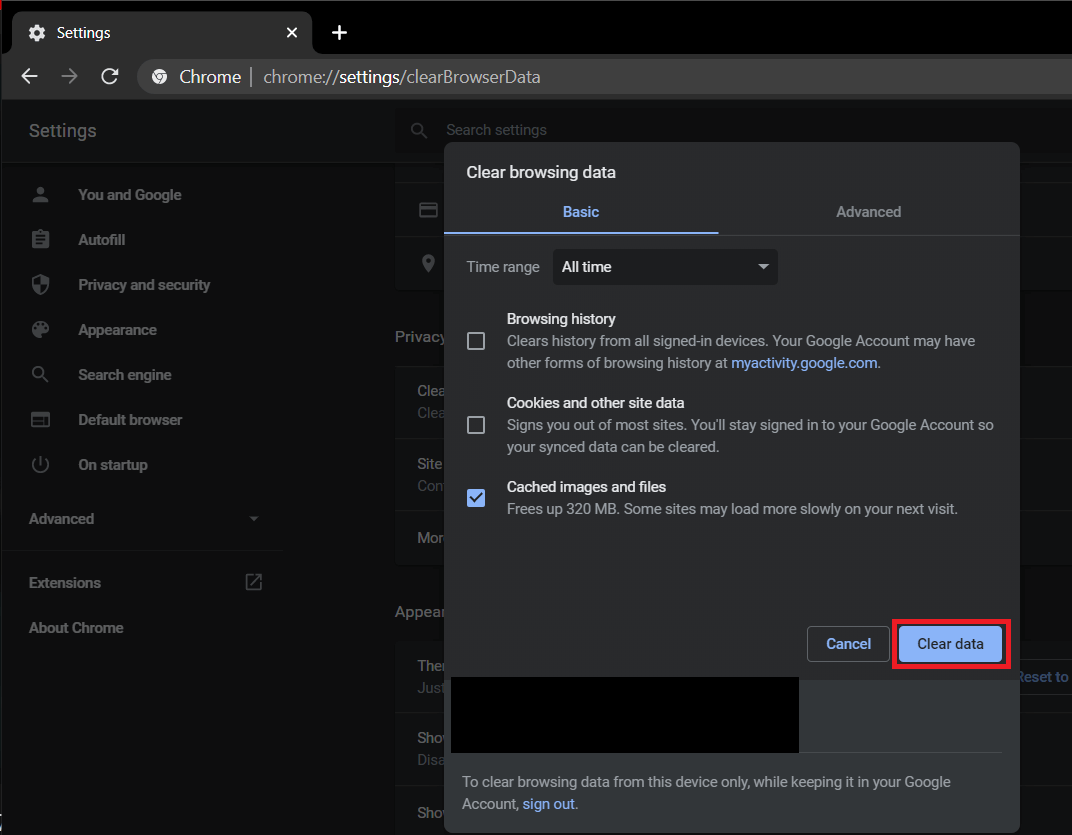This screenshot has height=835, width=1072.
Task: Check Cookies and other site data
Action: (x=476, y=425)
